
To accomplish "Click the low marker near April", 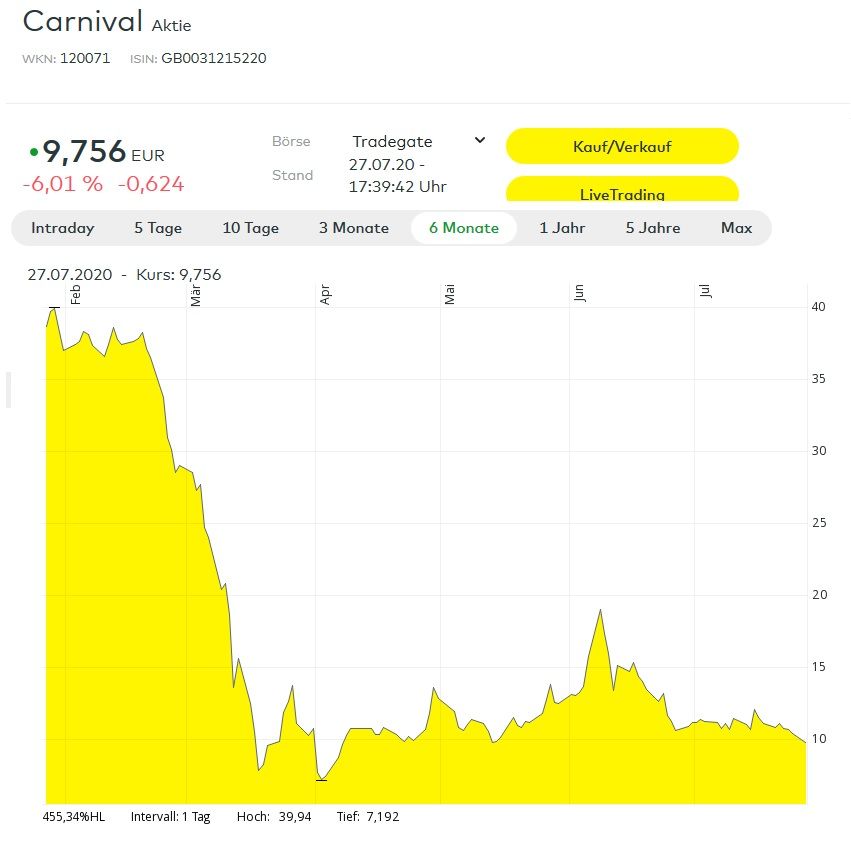I will click(320, 779).
